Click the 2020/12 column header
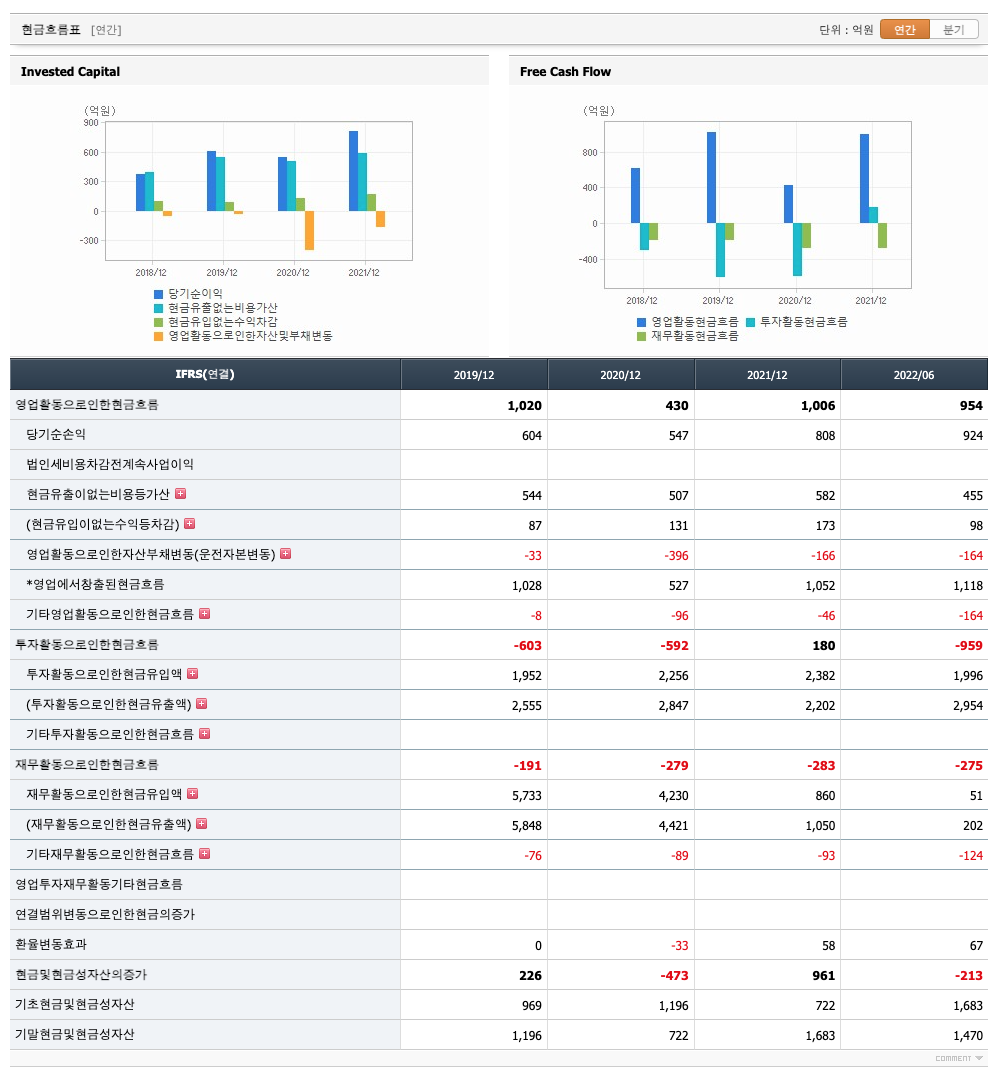The height and width of the screenshot is (1080, 998). tap(621, 375)
